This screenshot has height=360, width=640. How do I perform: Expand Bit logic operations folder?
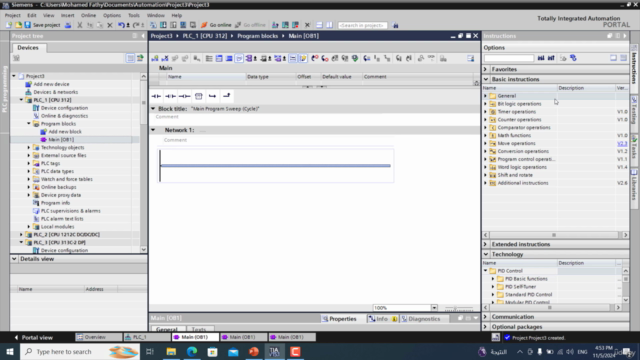(486, 104)
